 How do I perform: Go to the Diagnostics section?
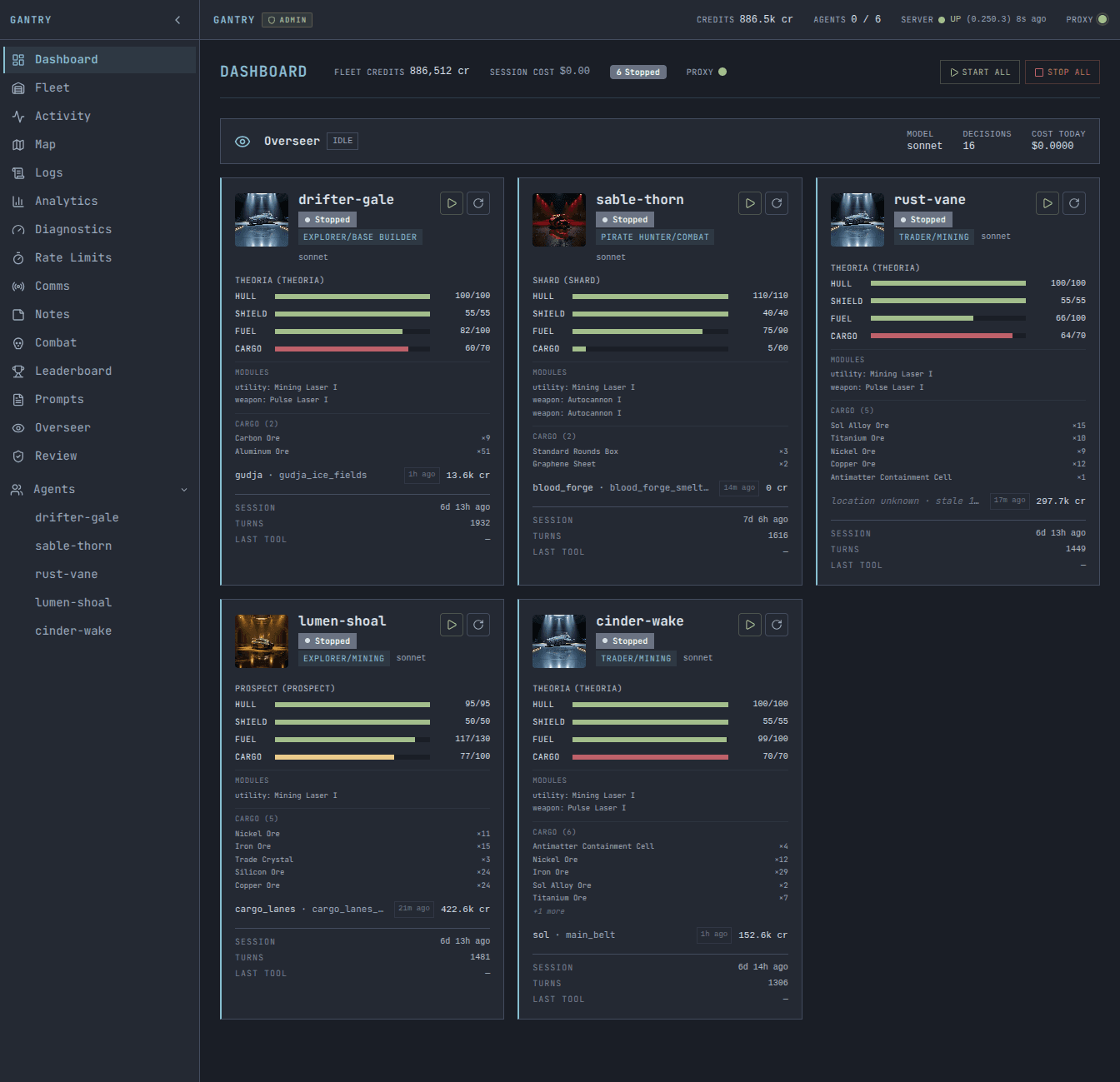pyautogui.click(x=72, y=230)
